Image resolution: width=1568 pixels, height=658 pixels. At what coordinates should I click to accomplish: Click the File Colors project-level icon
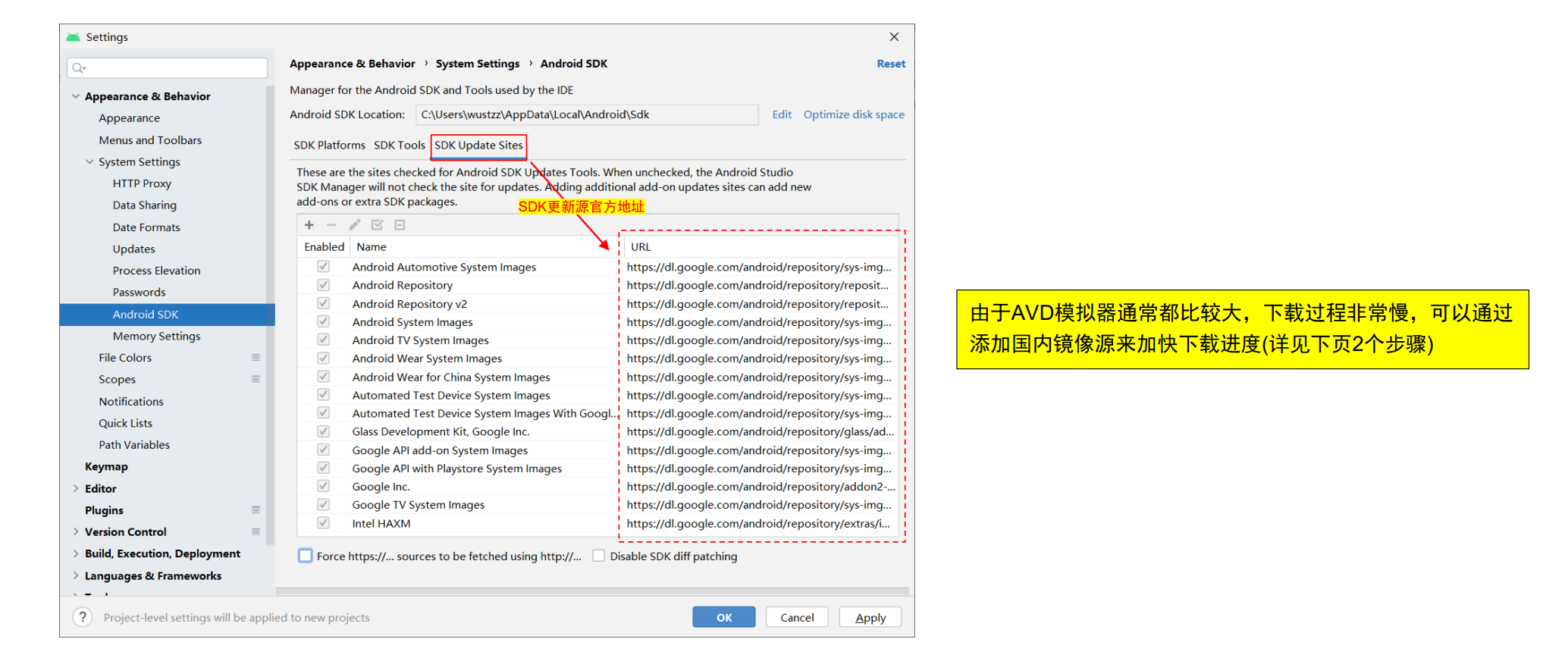click(x=256, y=358)
